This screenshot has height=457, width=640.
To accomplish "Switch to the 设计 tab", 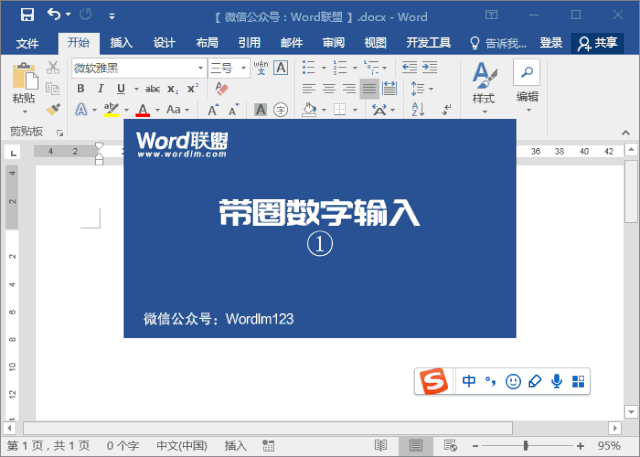I will click(x=164, y=43).
